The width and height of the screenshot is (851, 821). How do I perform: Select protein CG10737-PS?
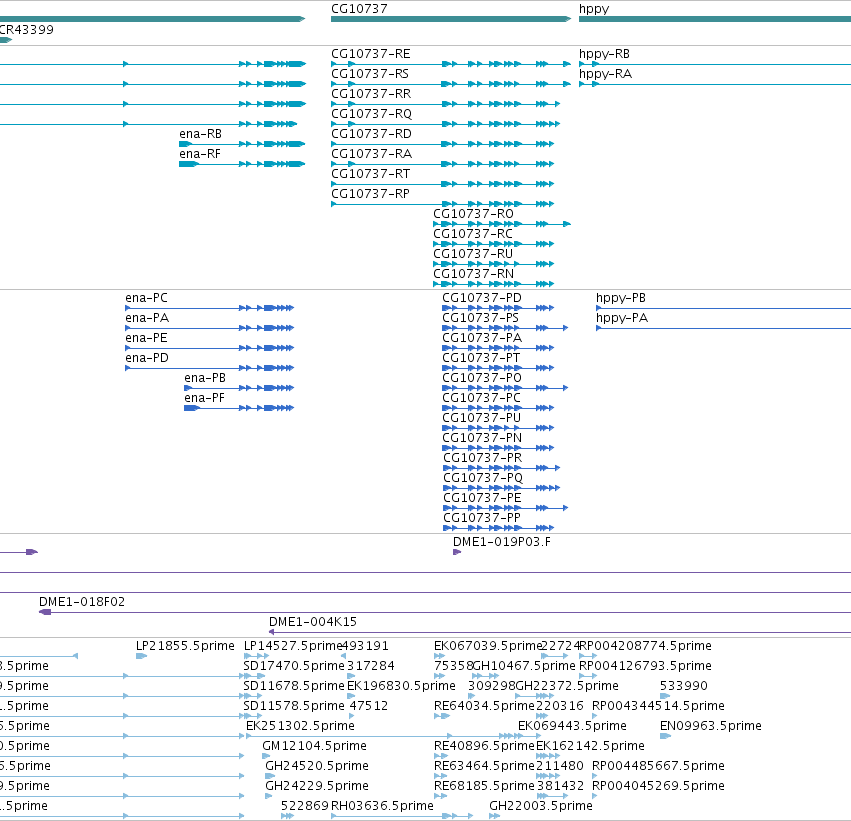[480, 318]
